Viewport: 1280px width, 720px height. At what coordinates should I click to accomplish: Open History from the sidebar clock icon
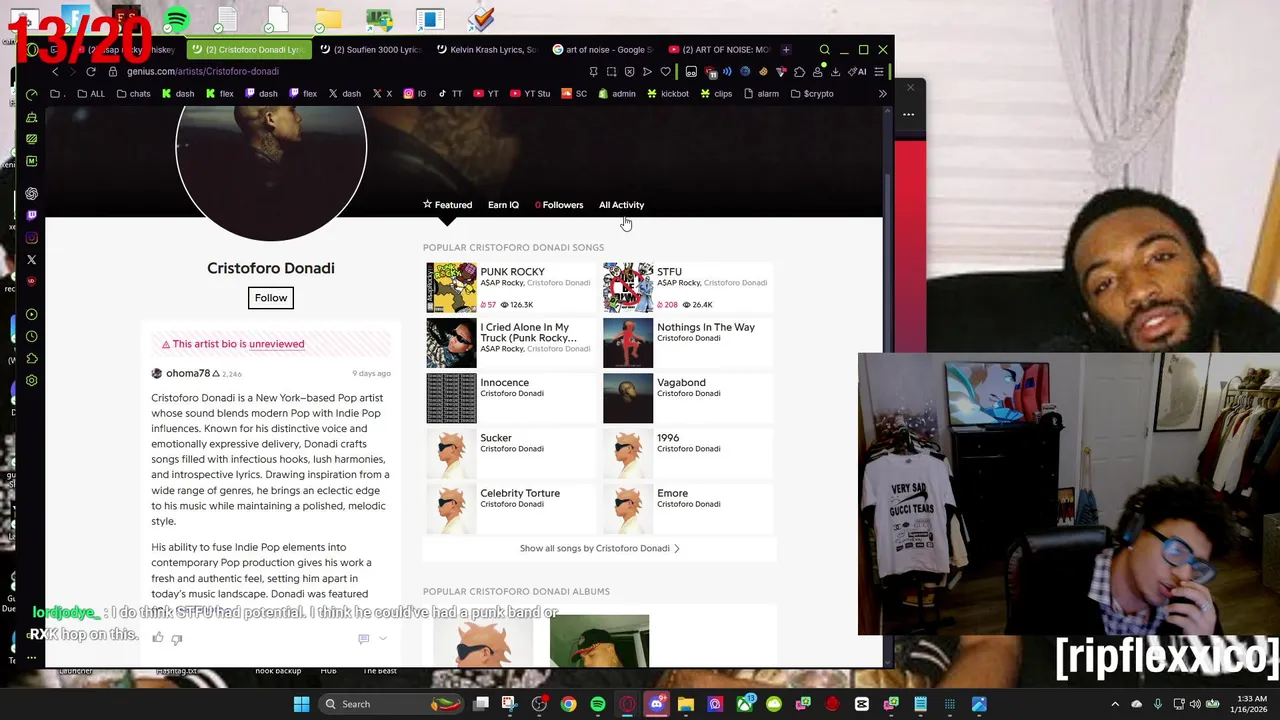(32, 336)
